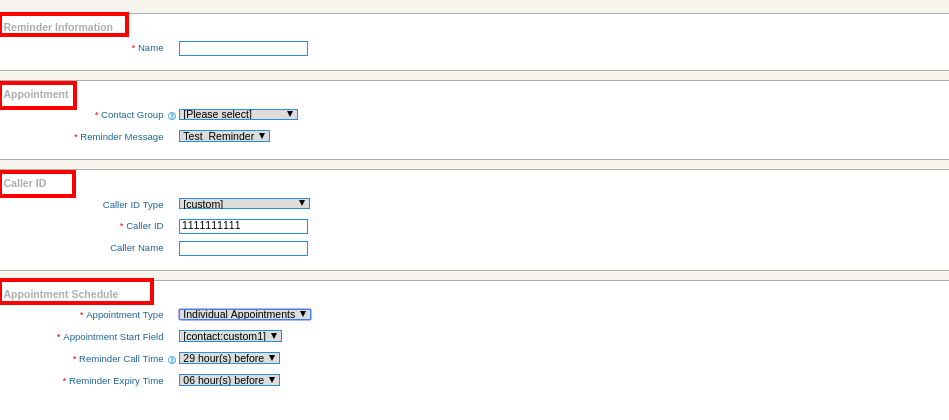Image resolution: width=949 pixels, height=420 pixels.
Task: Expand the Caller ID Type [custom] dropdown
Action: click(x=245, y=203)
